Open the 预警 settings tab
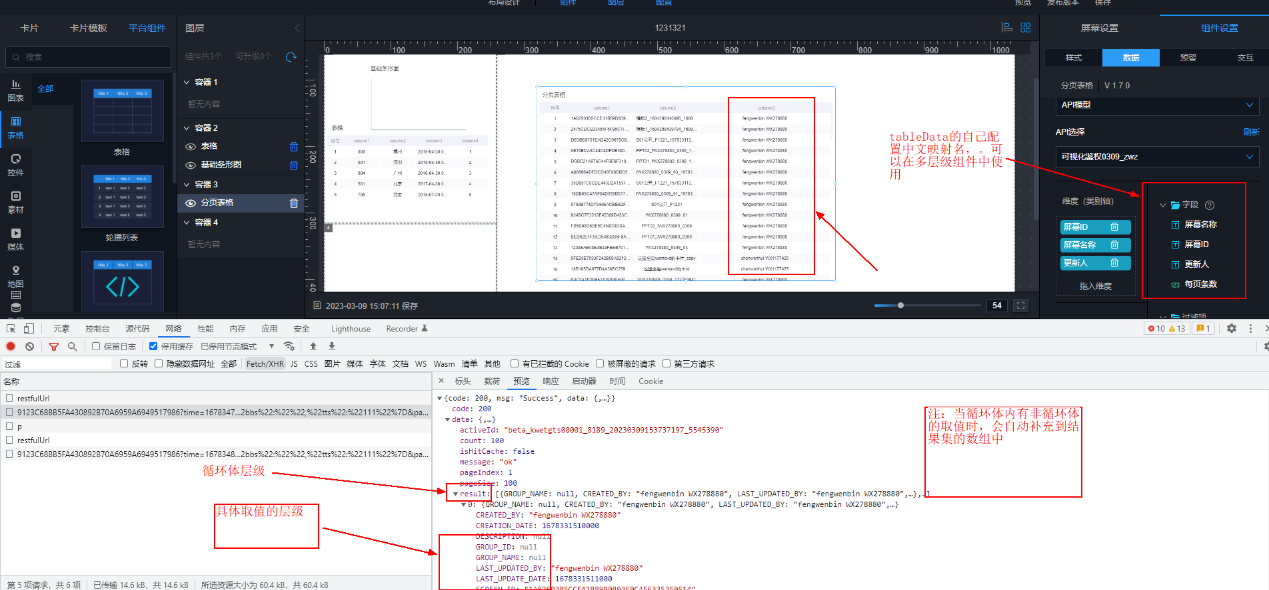Viewport: 1269px width, 590px height. [1188, 57]
